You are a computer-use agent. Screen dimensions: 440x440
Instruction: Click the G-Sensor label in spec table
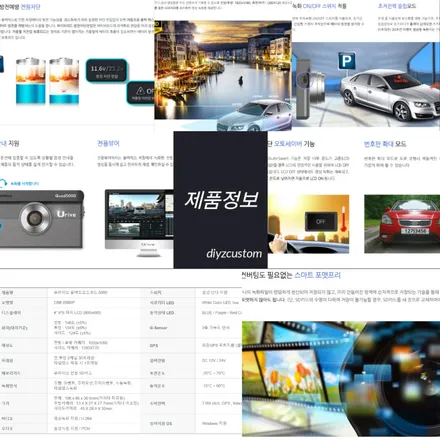coord(158,328)
